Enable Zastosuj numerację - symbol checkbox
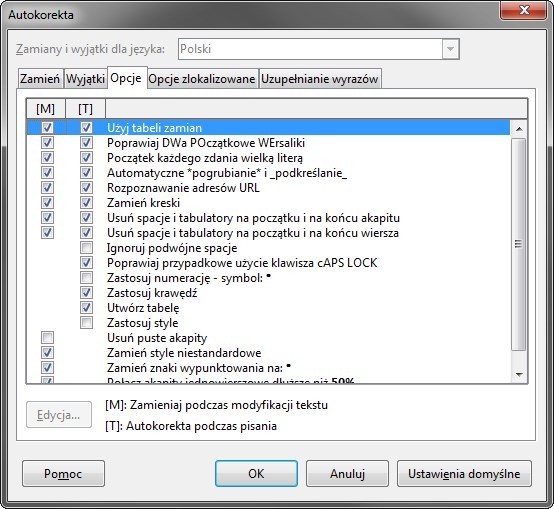 [x=86, y=278]
